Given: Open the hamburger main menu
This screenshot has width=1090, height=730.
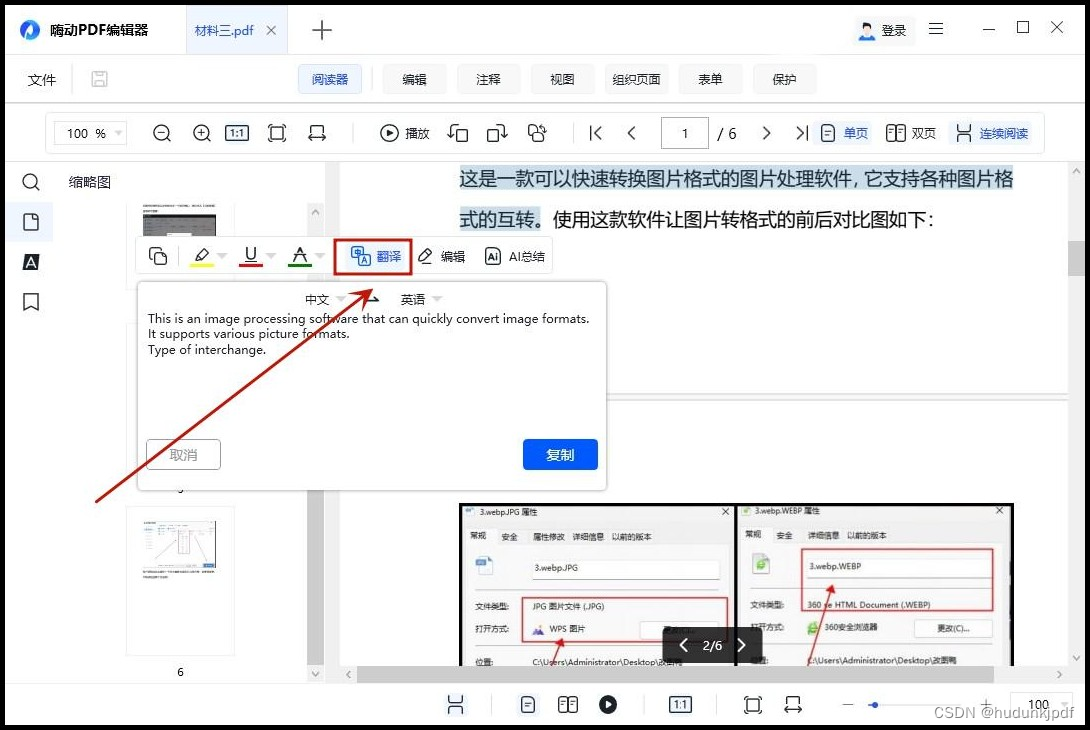Looking at the screenshot, I should click(x=936, y=29).
